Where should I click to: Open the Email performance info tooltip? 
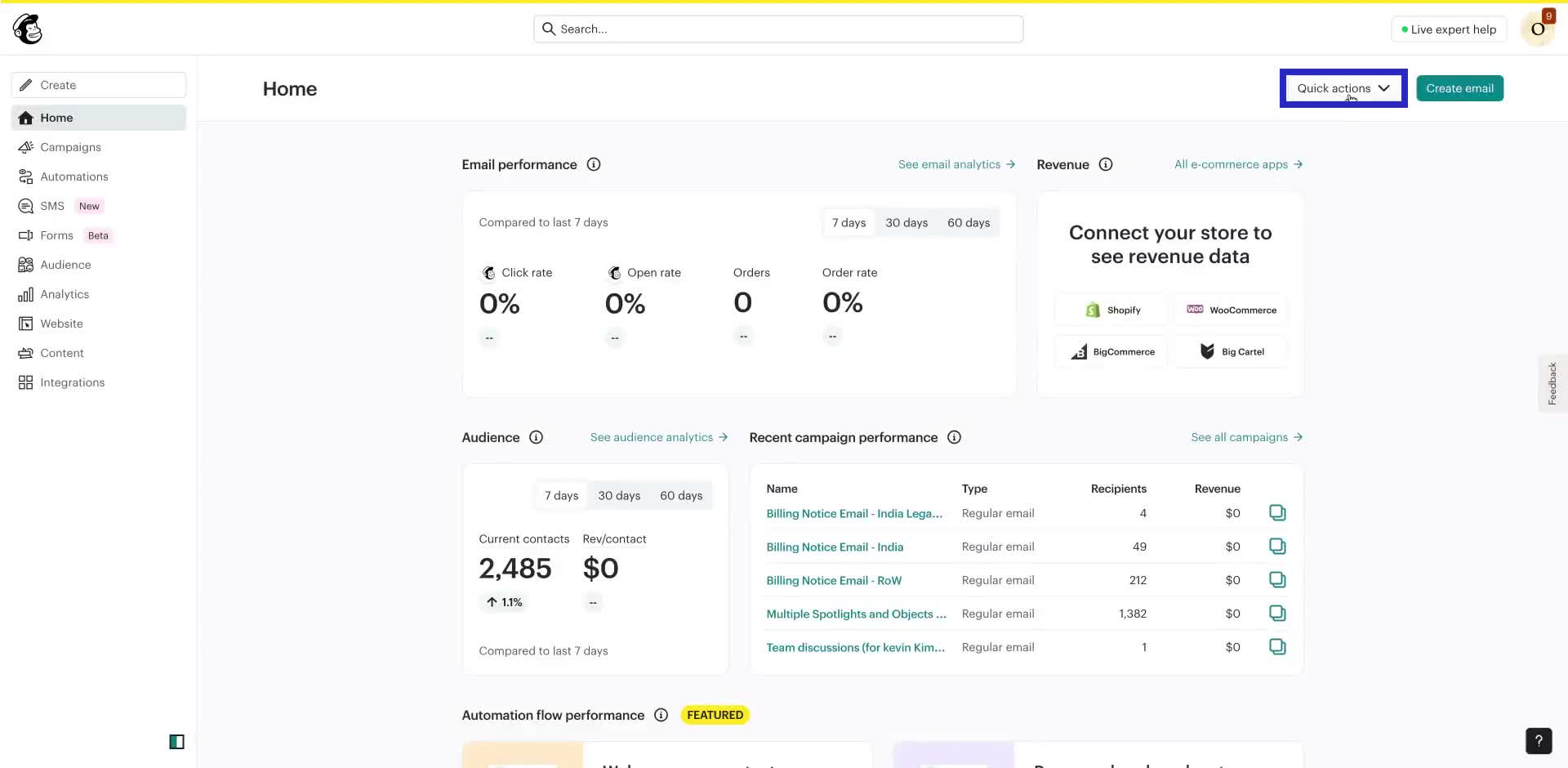pyautogui.click(x=593, y=164)
